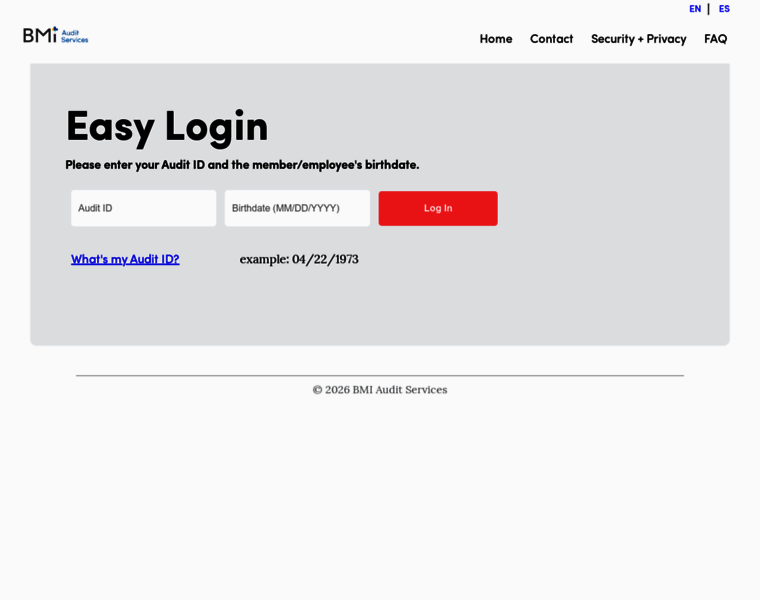Switch language to ES
This screenshot has width=760, height=600.
click(724, 9)
